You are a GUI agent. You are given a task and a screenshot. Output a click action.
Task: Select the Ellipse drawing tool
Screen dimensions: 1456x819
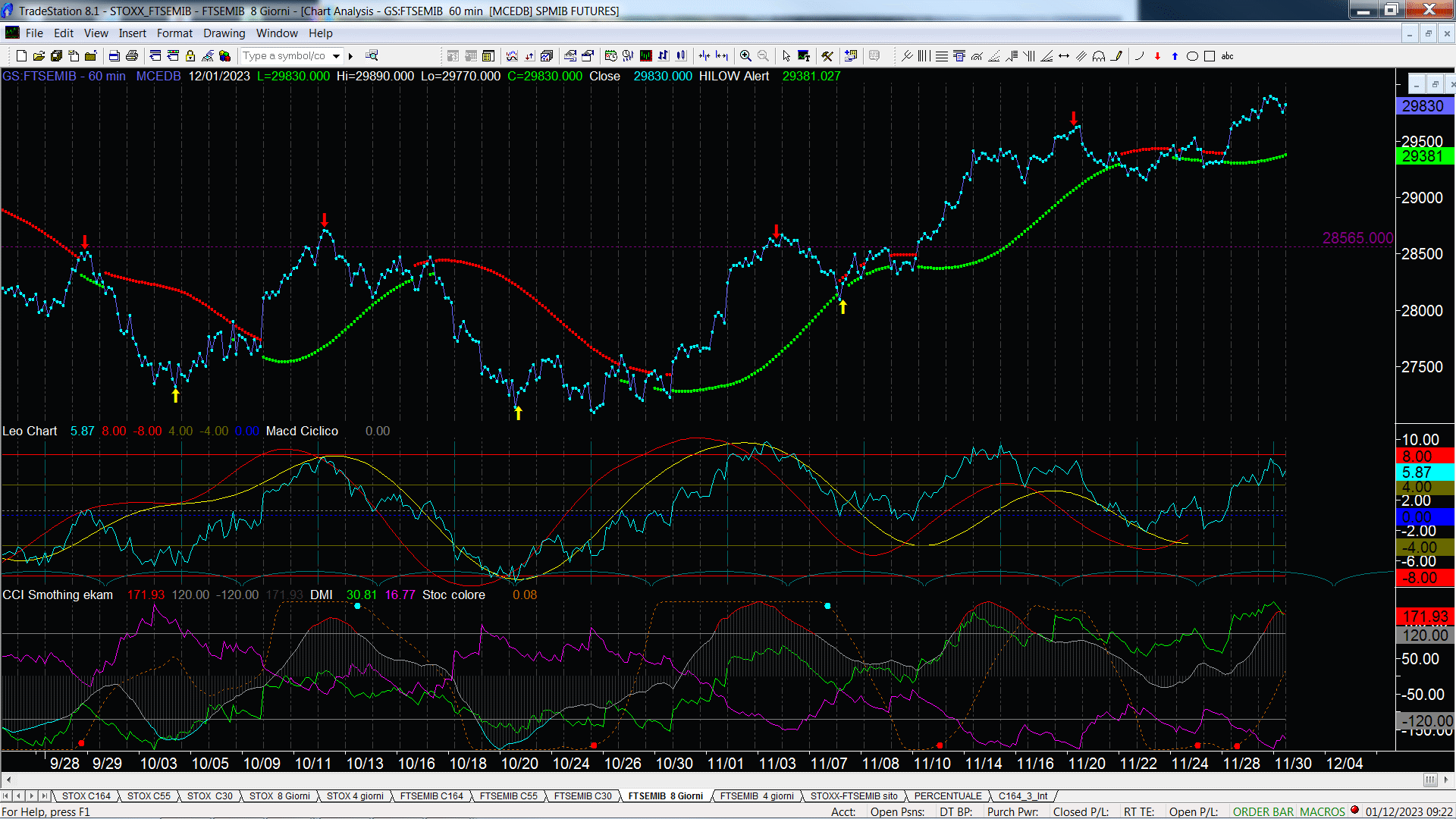[1192, 56]
